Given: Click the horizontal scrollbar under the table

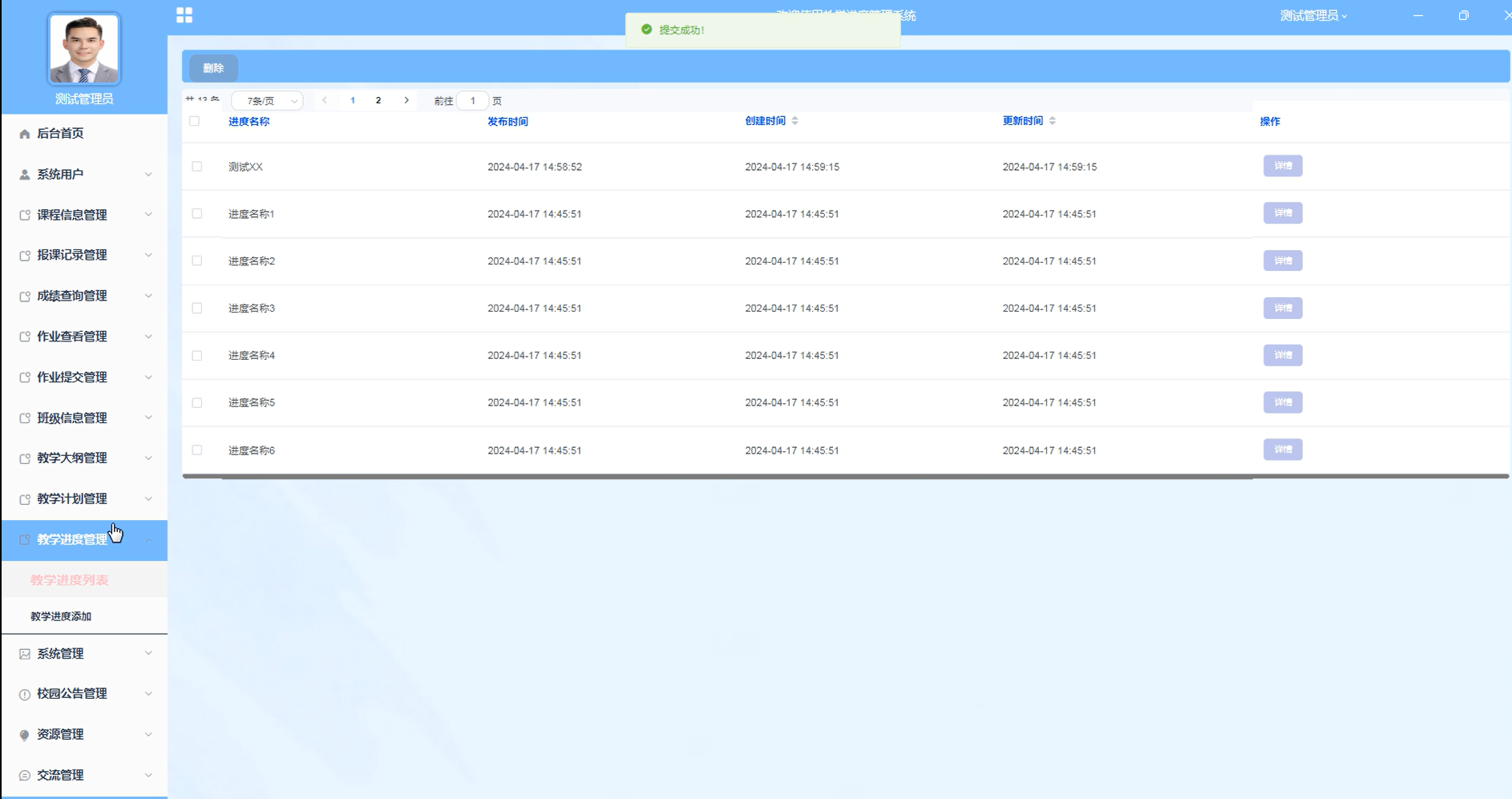Looking at the screenshot, I should (x=846, y=476).
